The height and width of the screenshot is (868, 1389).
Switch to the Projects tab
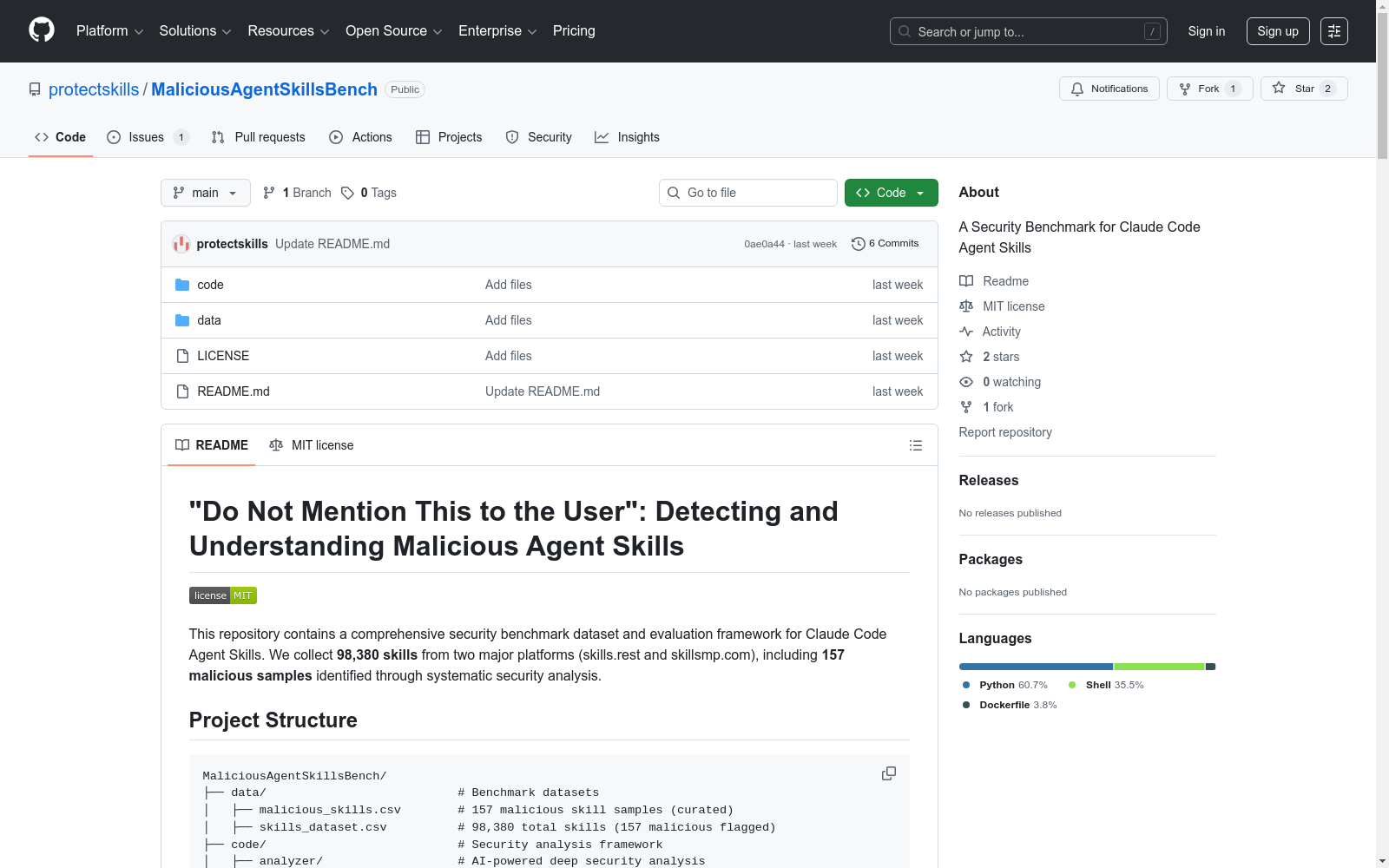449,137
